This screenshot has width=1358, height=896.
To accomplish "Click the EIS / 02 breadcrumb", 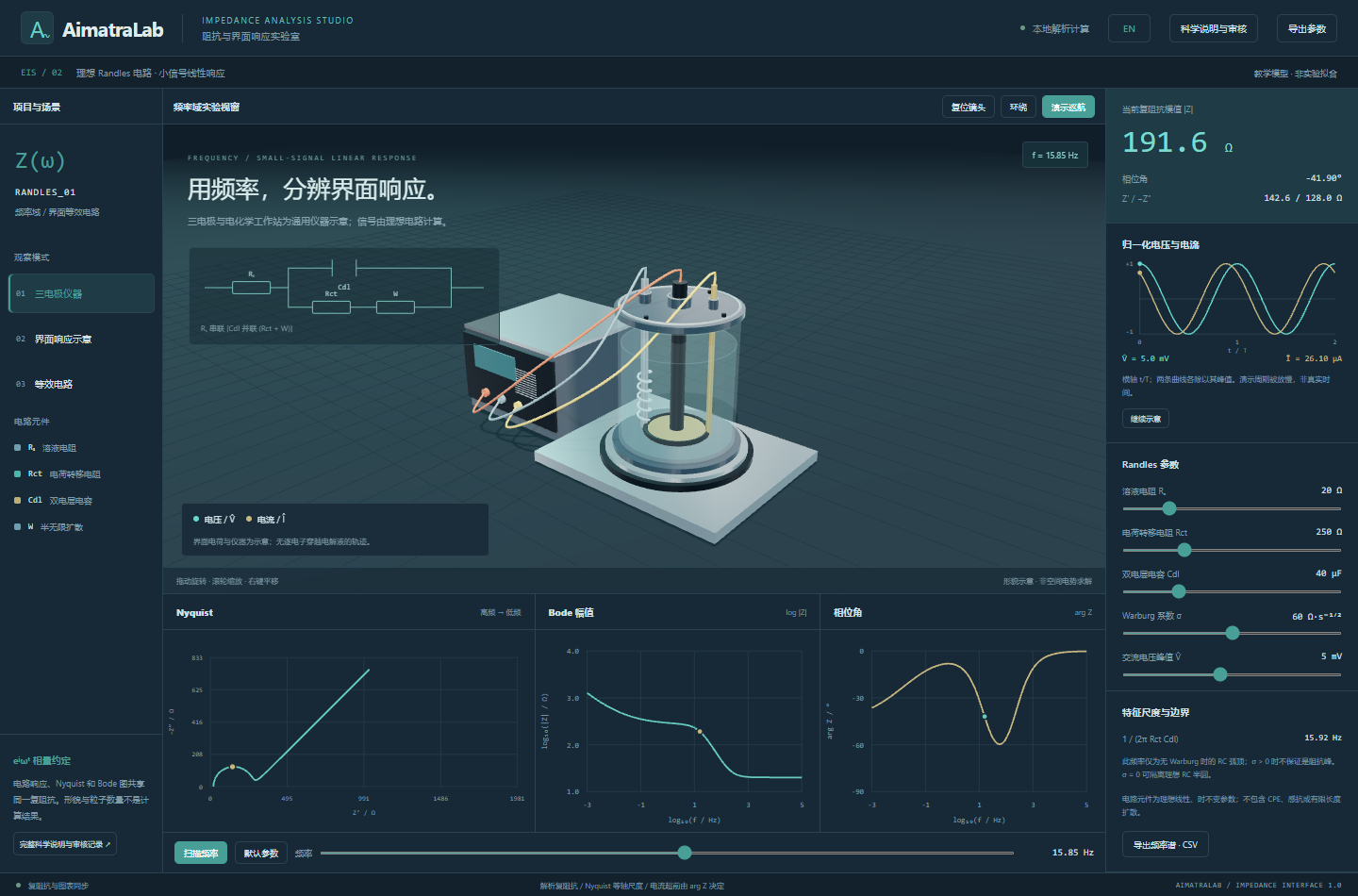I will click(41, 73).
